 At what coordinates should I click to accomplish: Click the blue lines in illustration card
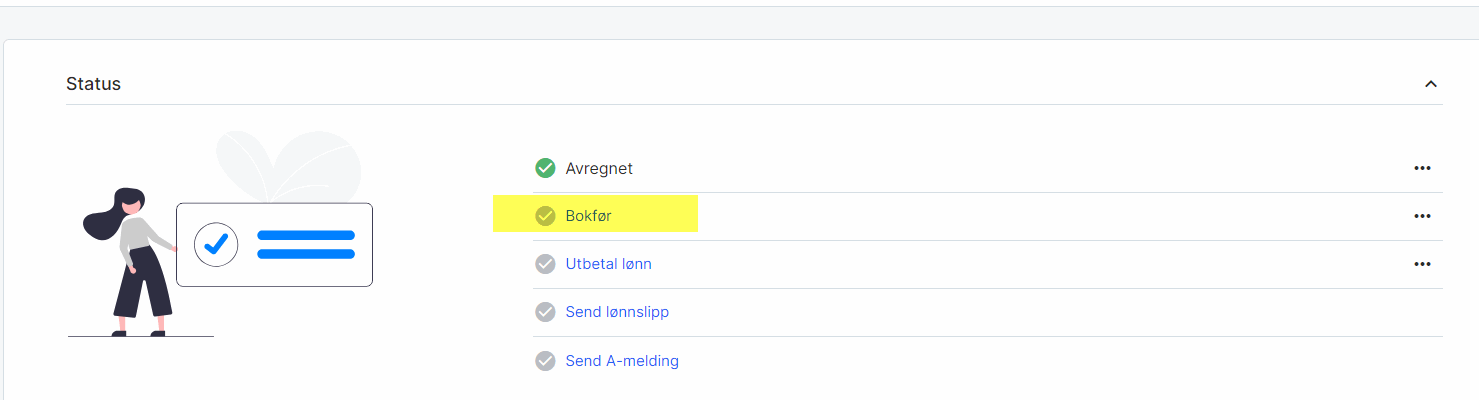306,244
